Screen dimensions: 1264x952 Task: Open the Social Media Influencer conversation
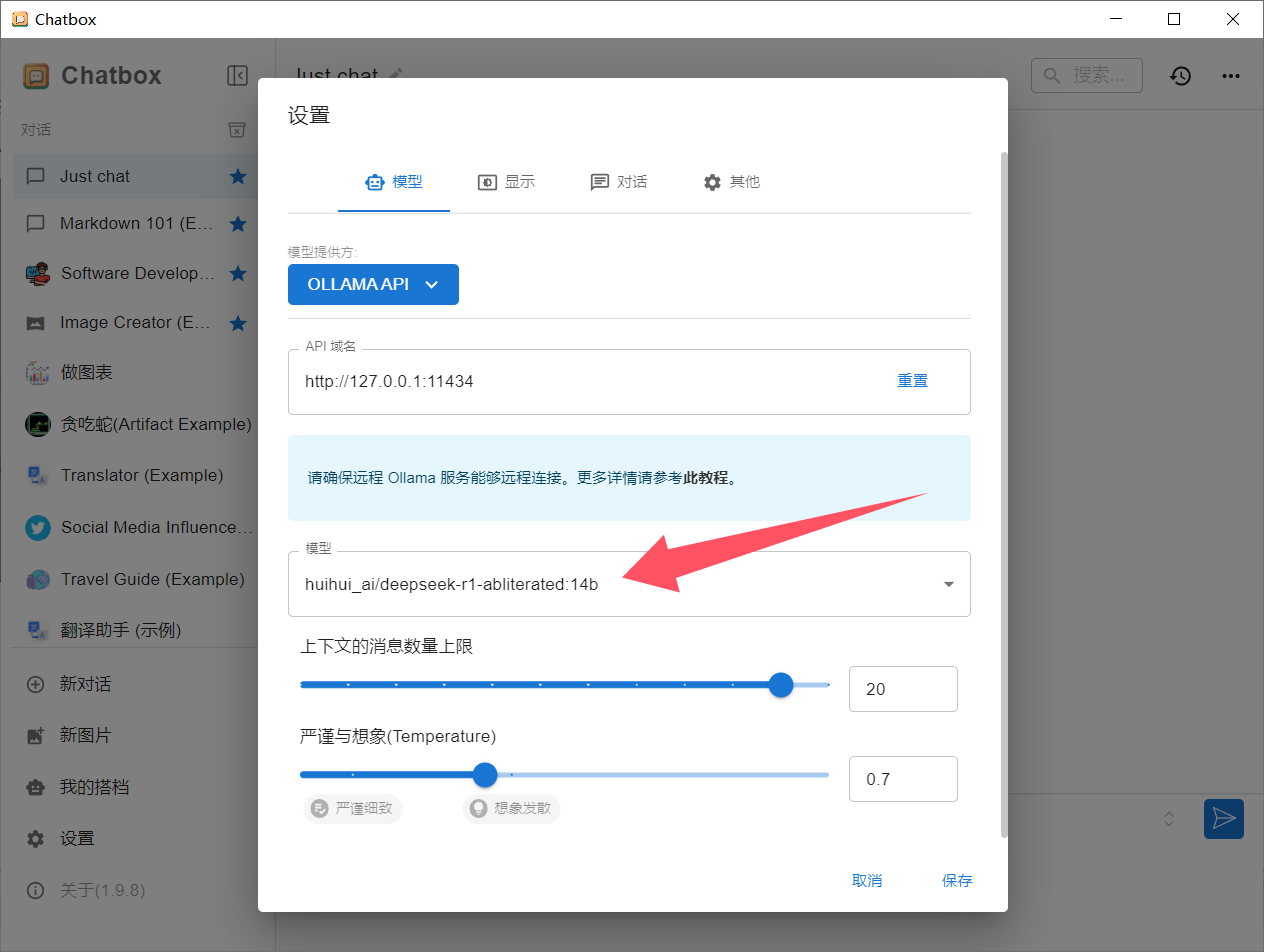(x=138, y=527)
